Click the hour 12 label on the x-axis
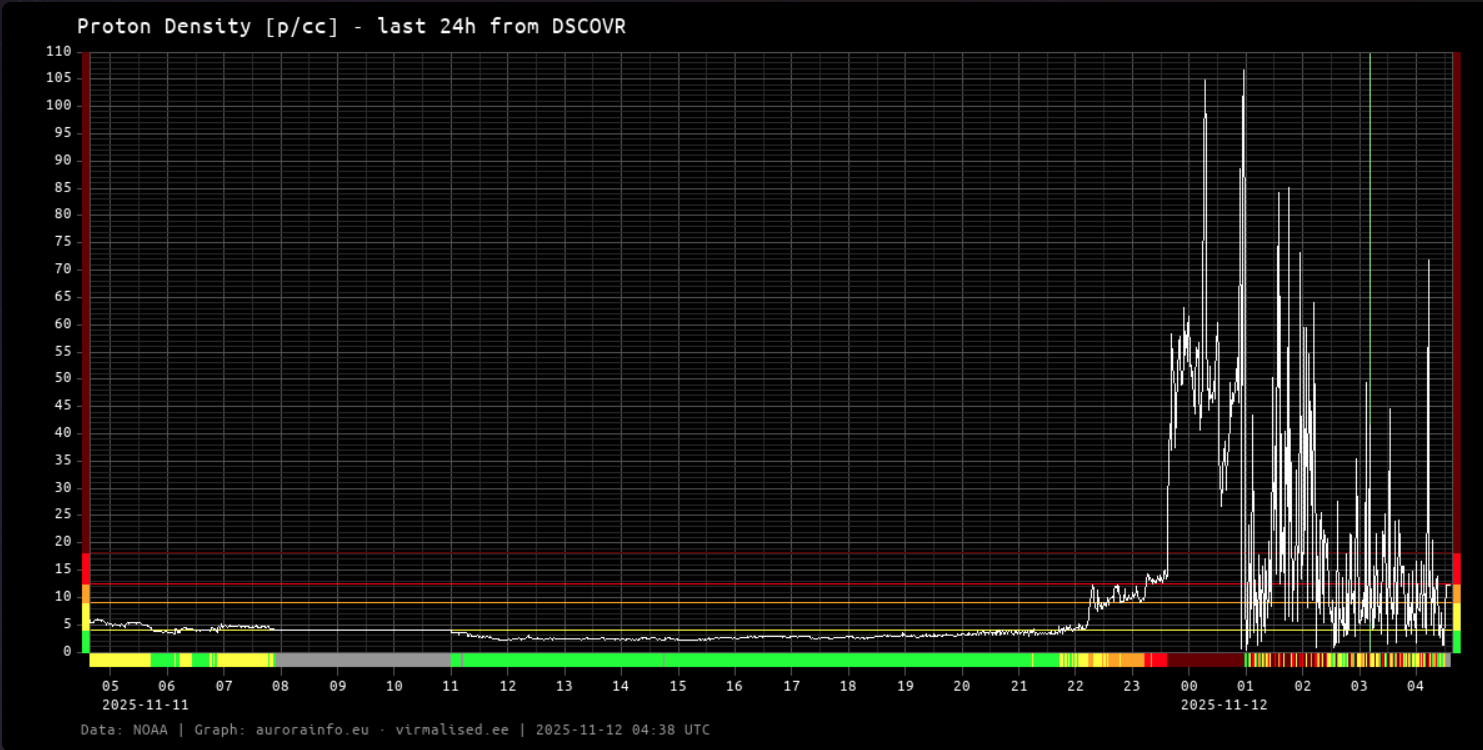 508,686
